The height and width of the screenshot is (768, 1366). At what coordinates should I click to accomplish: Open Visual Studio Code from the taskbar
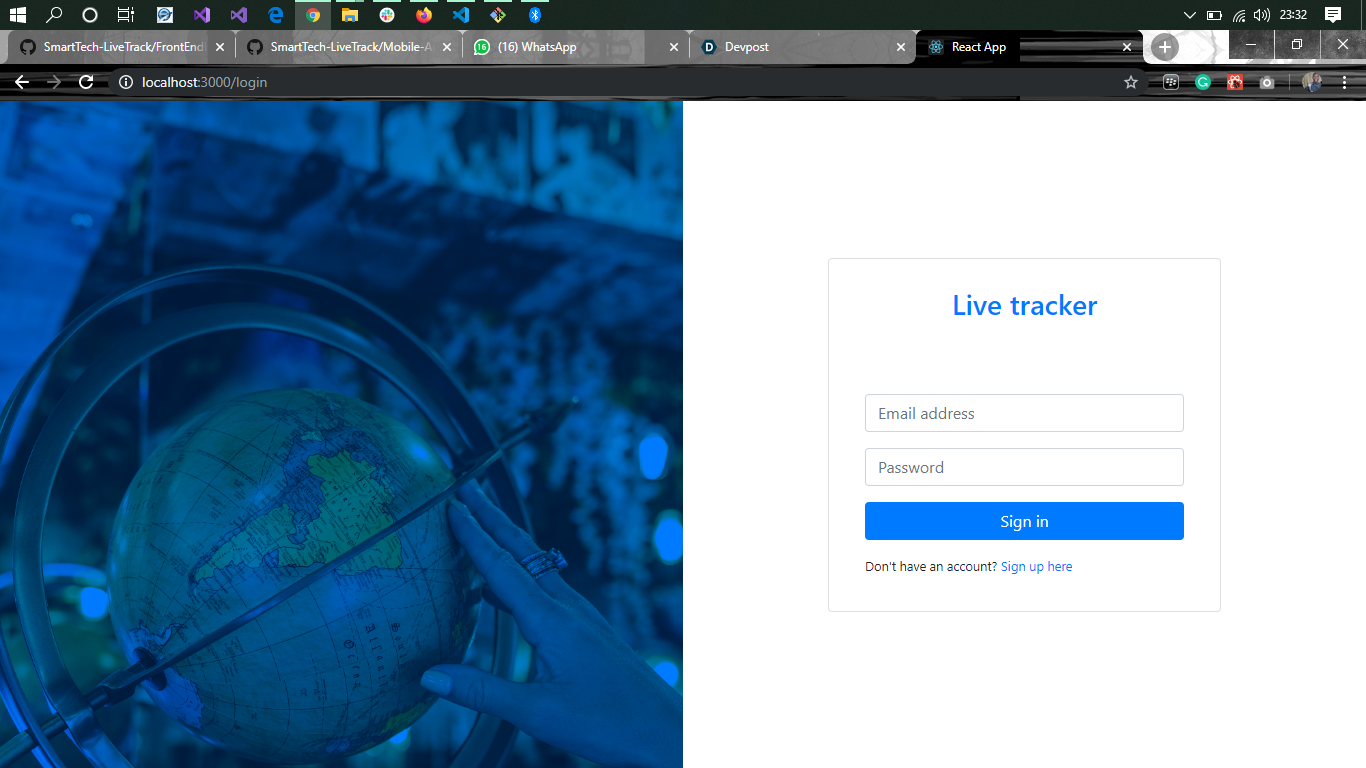tap(460, 15)
